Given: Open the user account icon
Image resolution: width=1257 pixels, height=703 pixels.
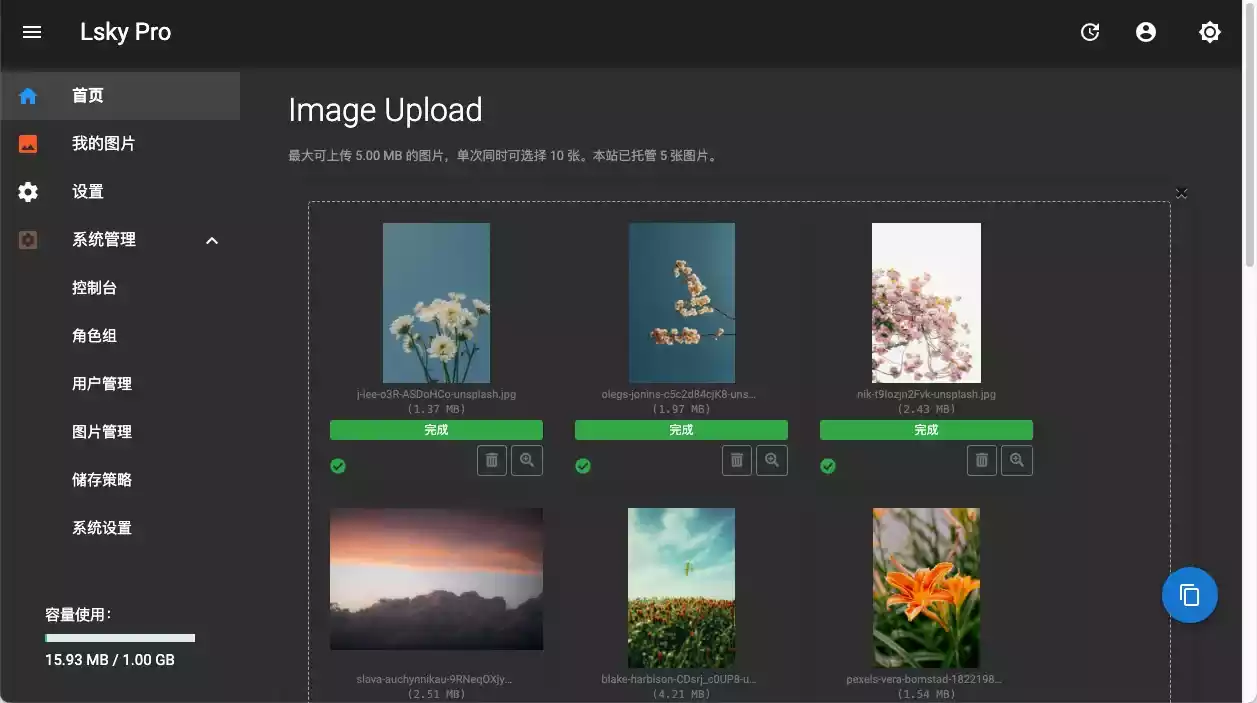Looking at the screenshot, I should [1146, 32].
